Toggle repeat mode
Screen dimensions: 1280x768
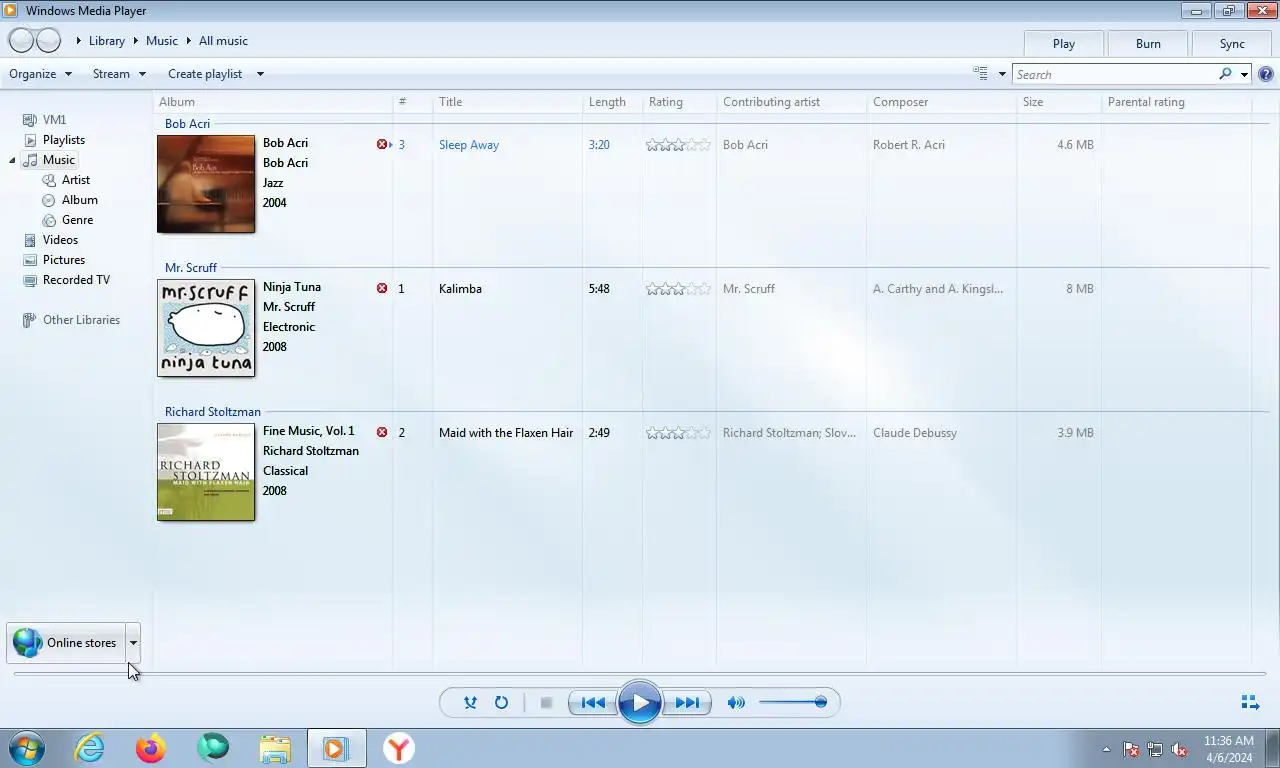(502, 703)
